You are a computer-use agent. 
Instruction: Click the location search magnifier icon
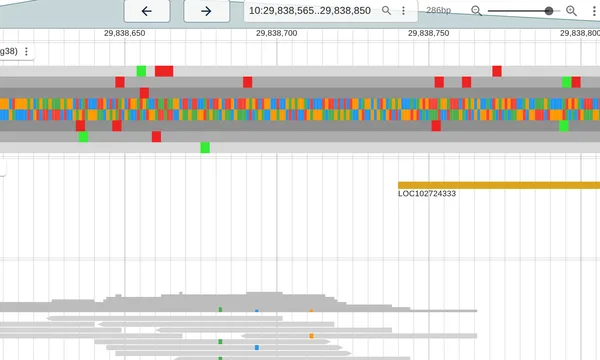(386, 11)
